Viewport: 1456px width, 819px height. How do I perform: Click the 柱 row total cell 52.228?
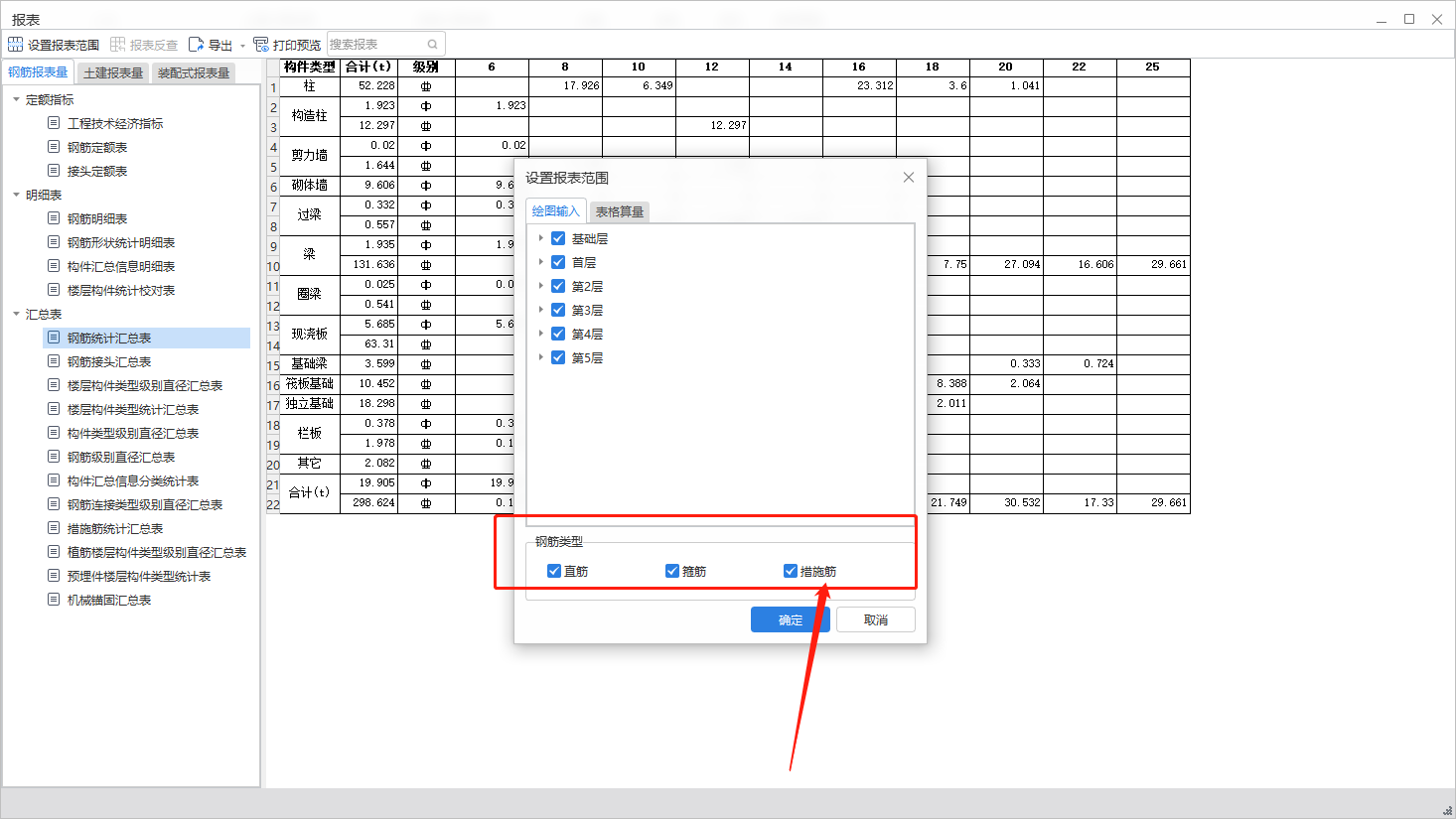pos(368,85)
